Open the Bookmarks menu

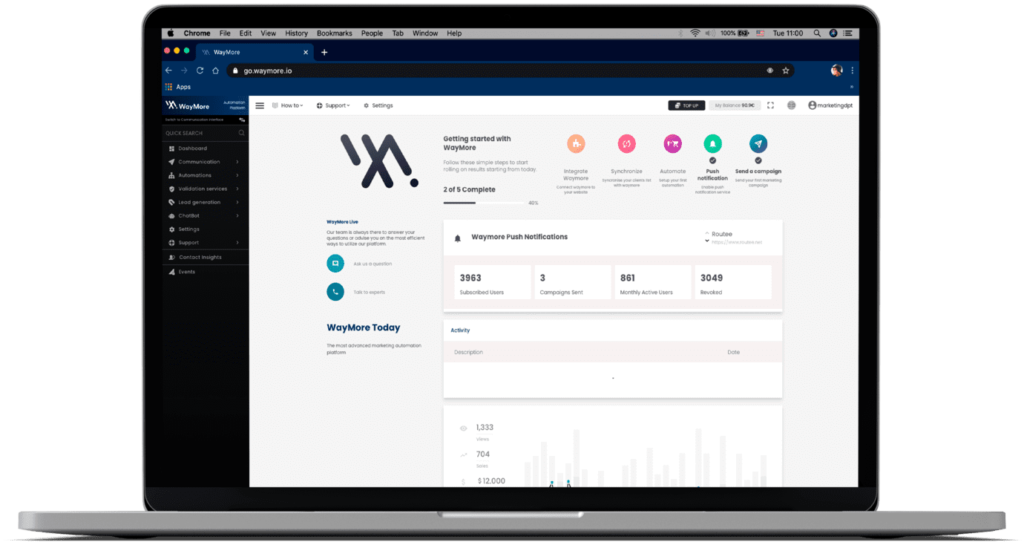pos(334,33)
